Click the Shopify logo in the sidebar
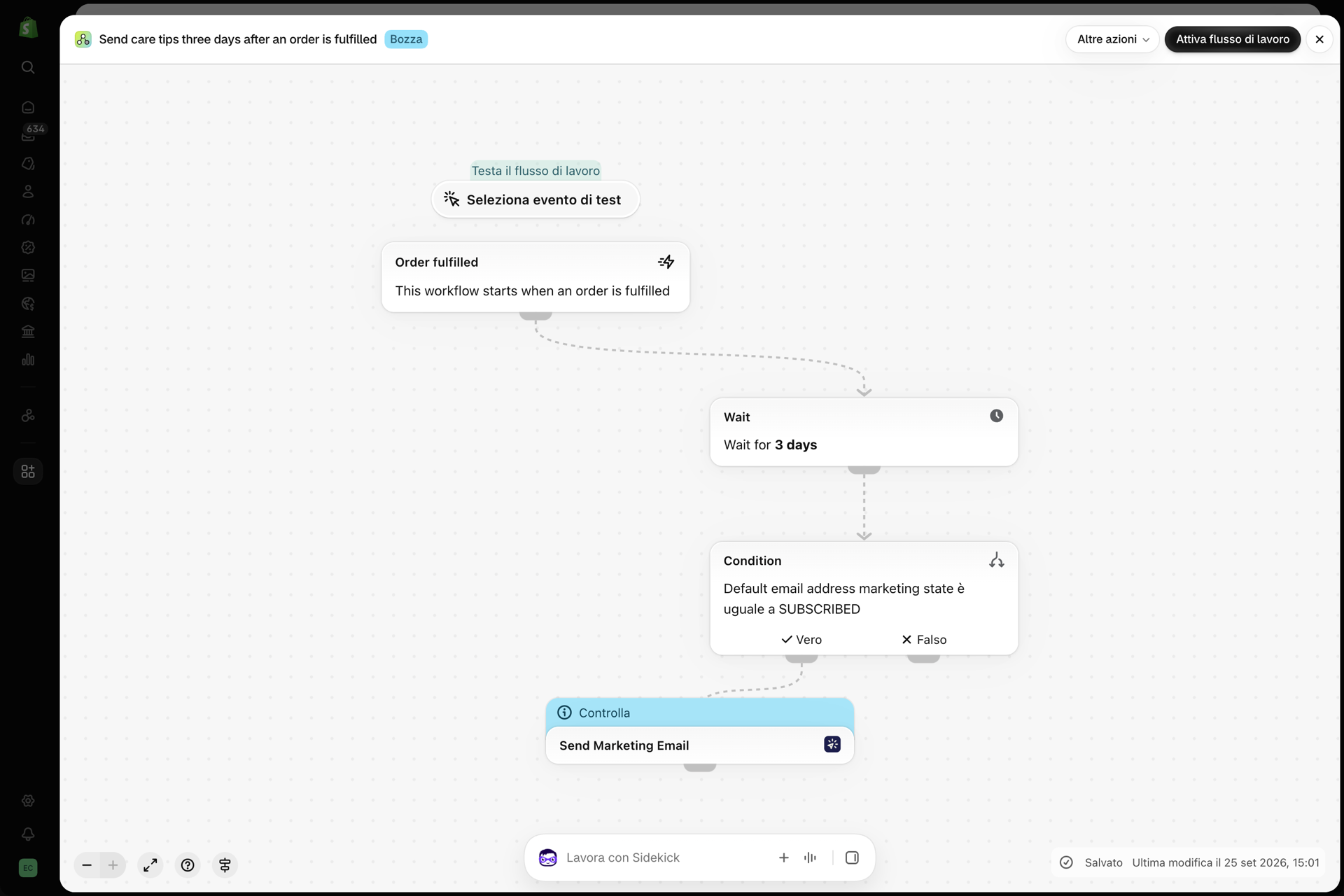Viewport: 1344px width, 896px height. 28,27
